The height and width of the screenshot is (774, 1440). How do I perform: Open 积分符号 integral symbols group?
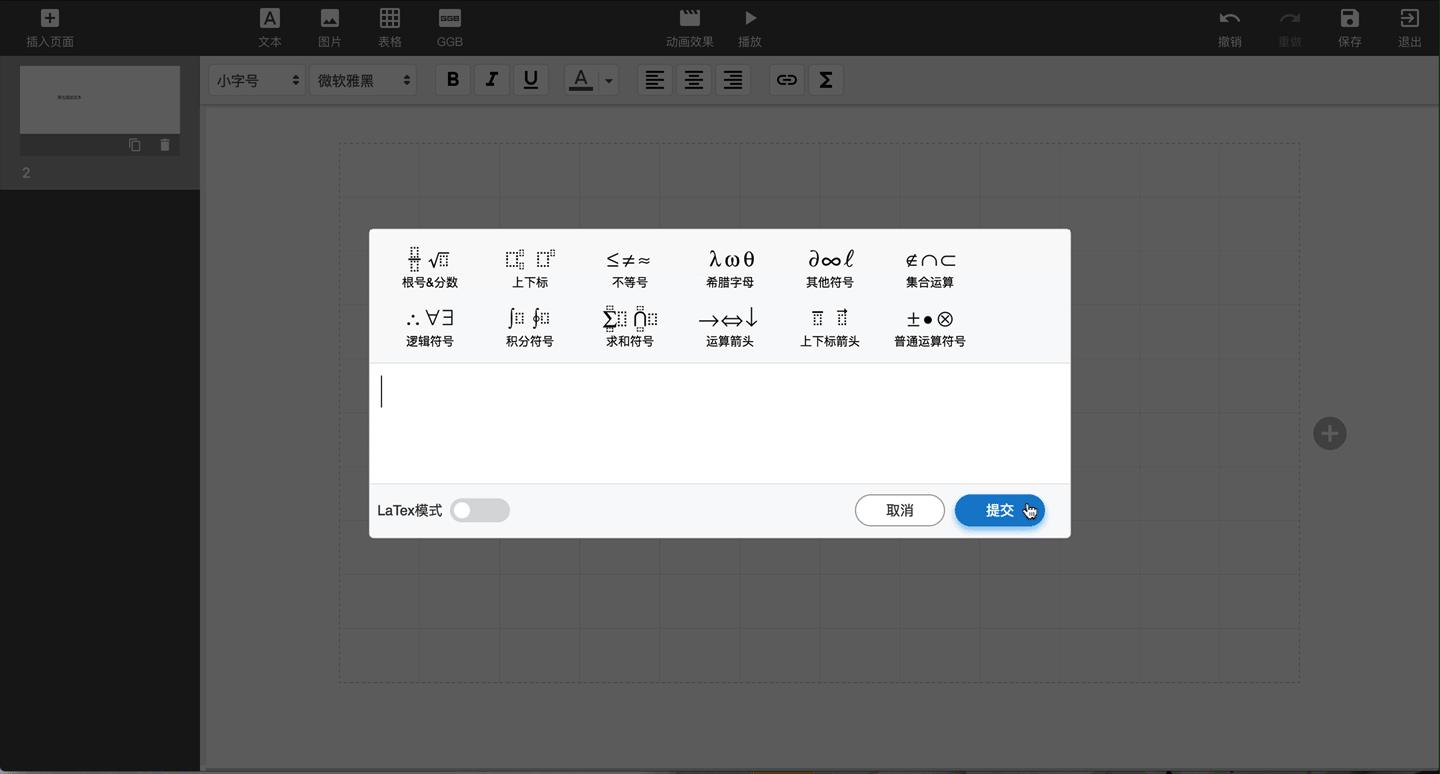pos(530,327)
